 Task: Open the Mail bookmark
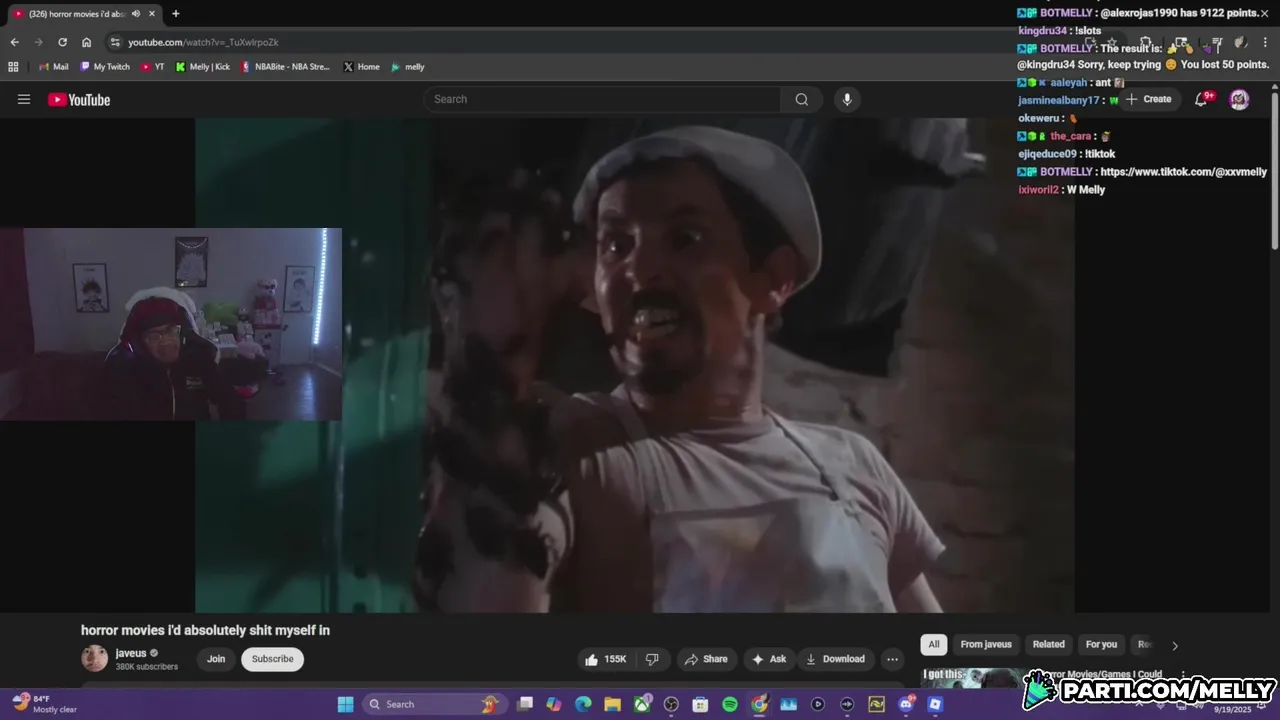pyautogui.click(x=53, y=67)
